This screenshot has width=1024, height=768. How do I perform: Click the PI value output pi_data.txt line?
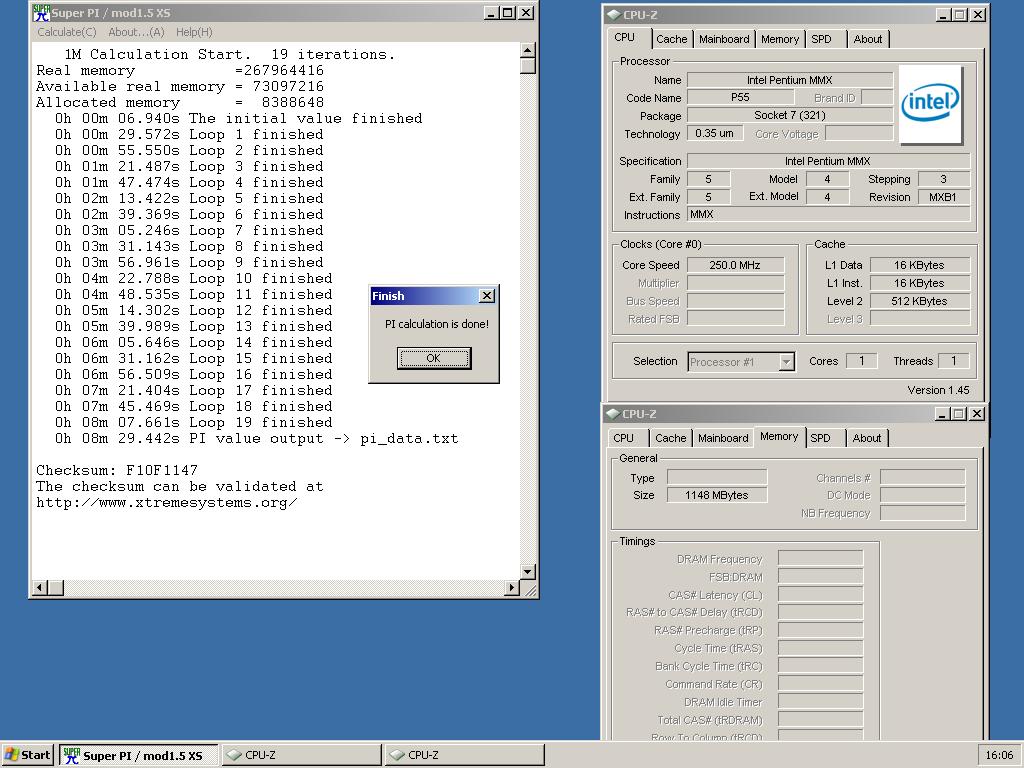[x=257, y=438]
